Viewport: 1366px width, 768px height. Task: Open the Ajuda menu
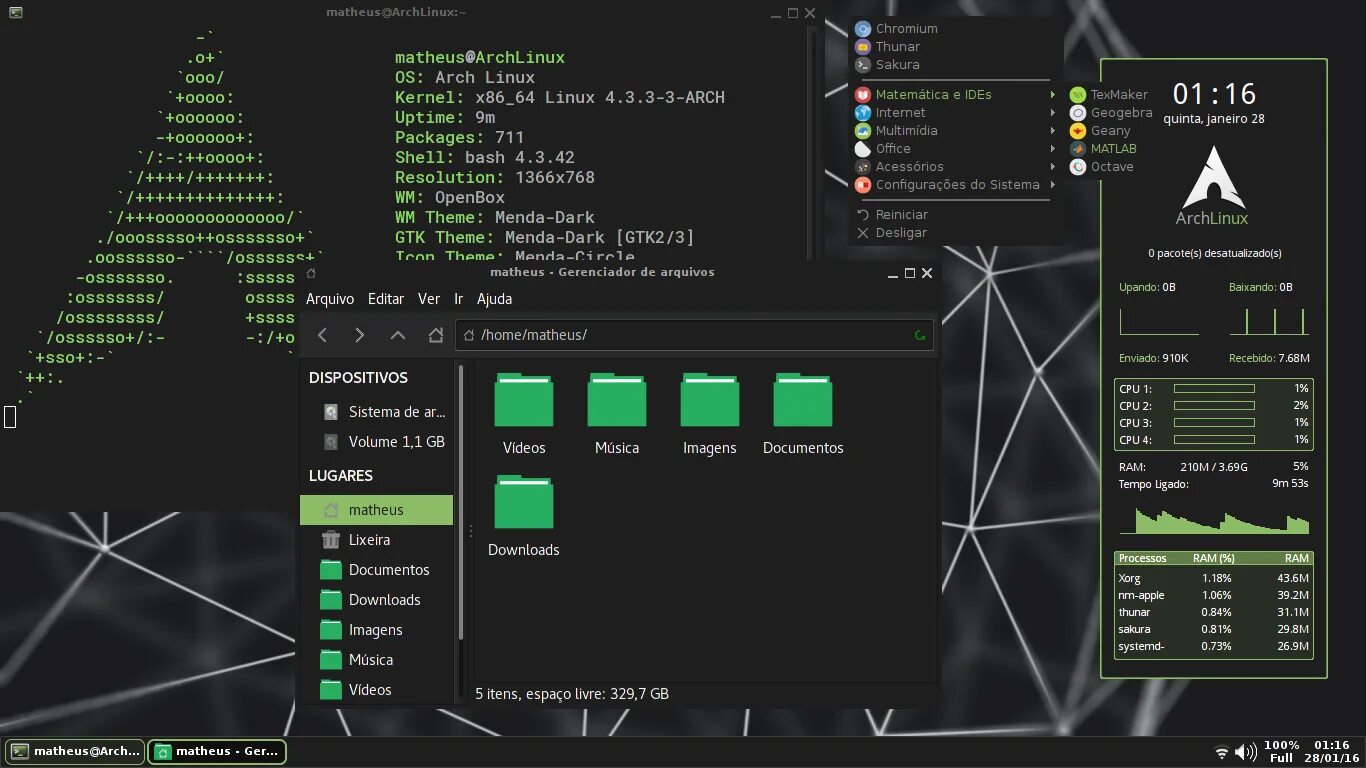(x=494, y=299)
